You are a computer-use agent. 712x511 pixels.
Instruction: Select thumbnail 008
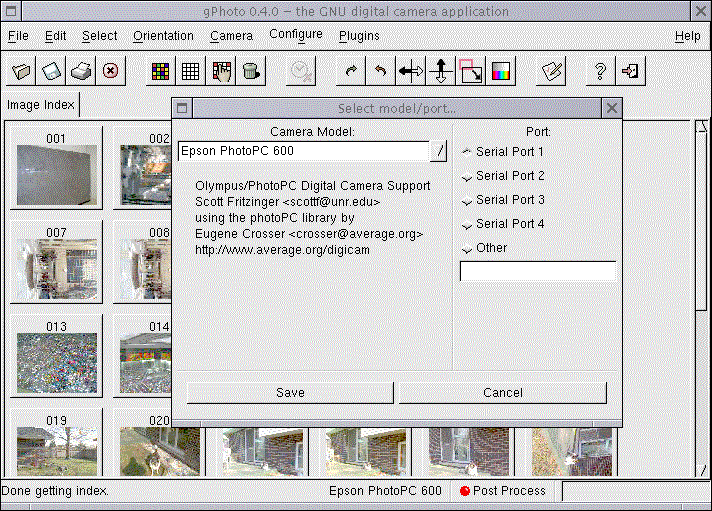pos(143,262)
